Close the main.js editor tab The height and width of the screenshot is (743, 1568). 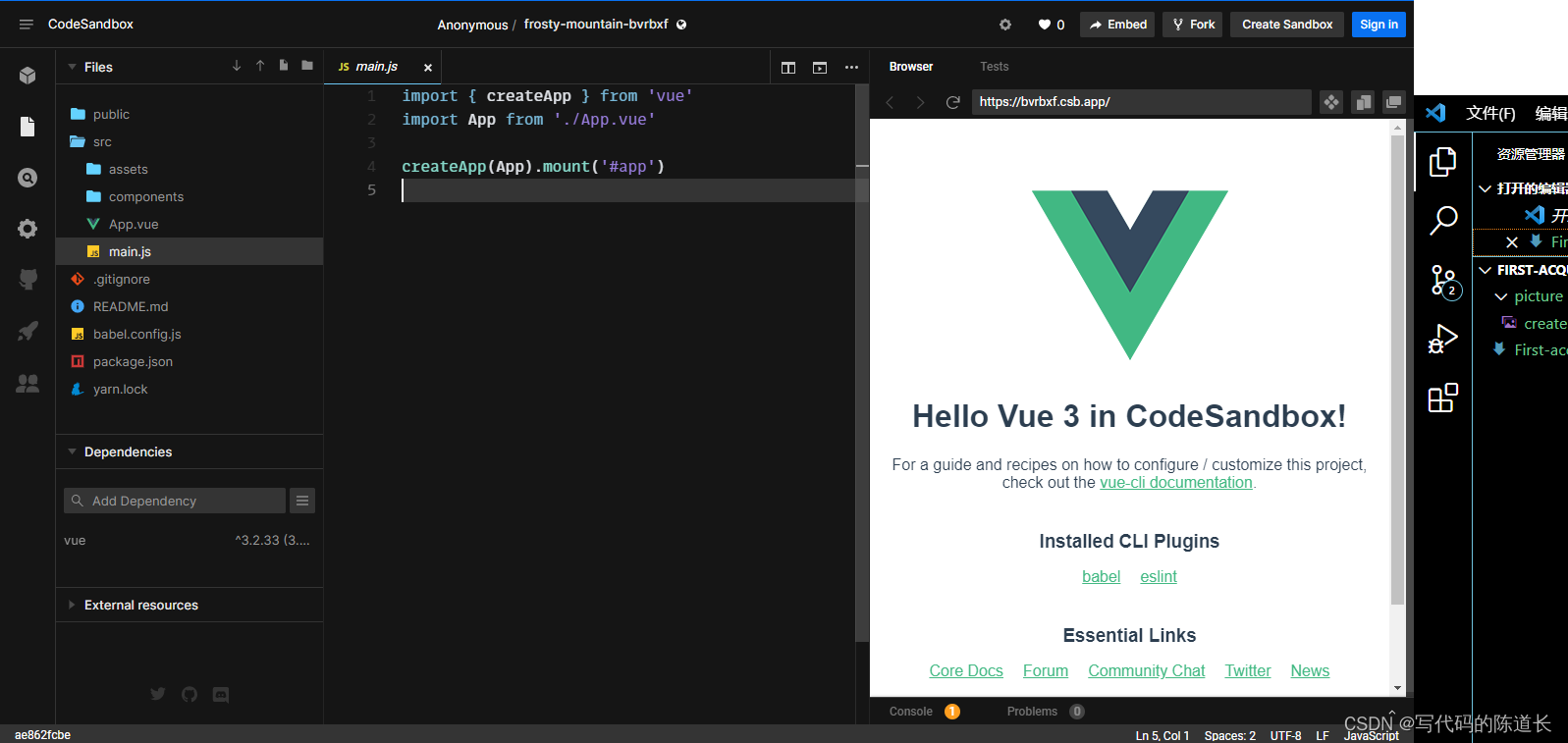coord(428,68)
